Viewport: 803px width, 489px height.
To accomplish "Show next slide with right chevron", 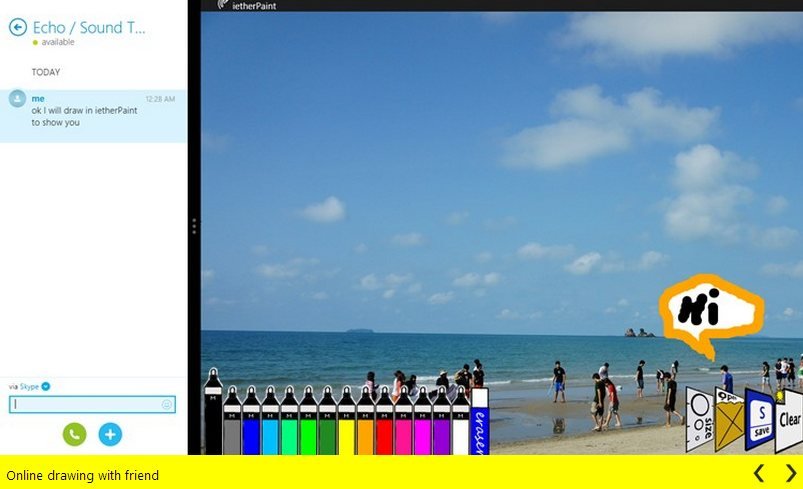I will point(791,473).
